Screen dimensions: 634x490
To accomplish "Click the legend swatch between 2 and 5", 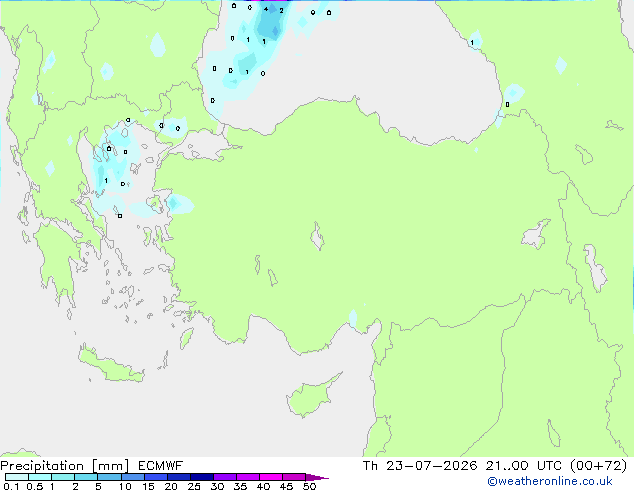I will (86, 477).
